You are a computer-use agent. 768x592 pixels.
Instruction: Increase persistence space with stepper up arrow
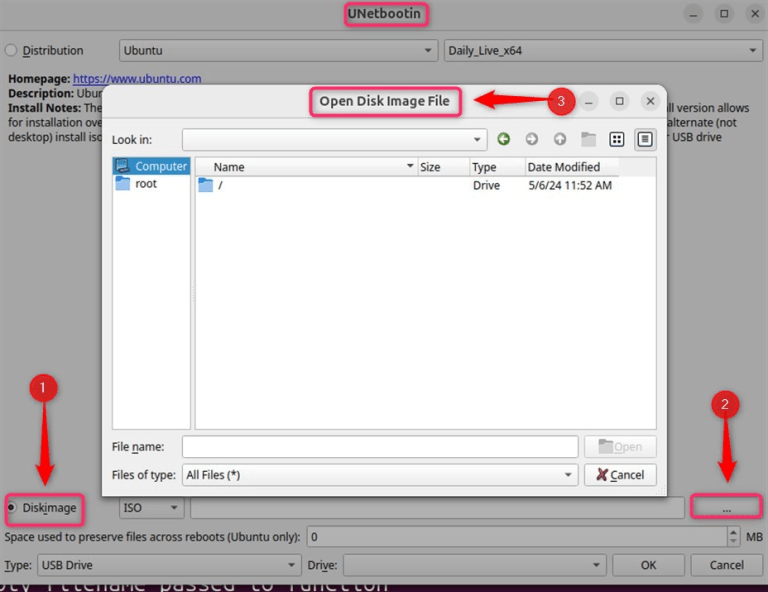(733, 532)
